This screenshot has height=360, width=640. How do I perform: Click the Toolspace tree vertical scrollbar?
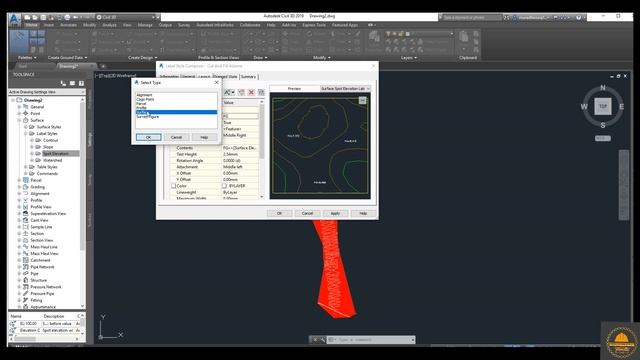point(83,203)
